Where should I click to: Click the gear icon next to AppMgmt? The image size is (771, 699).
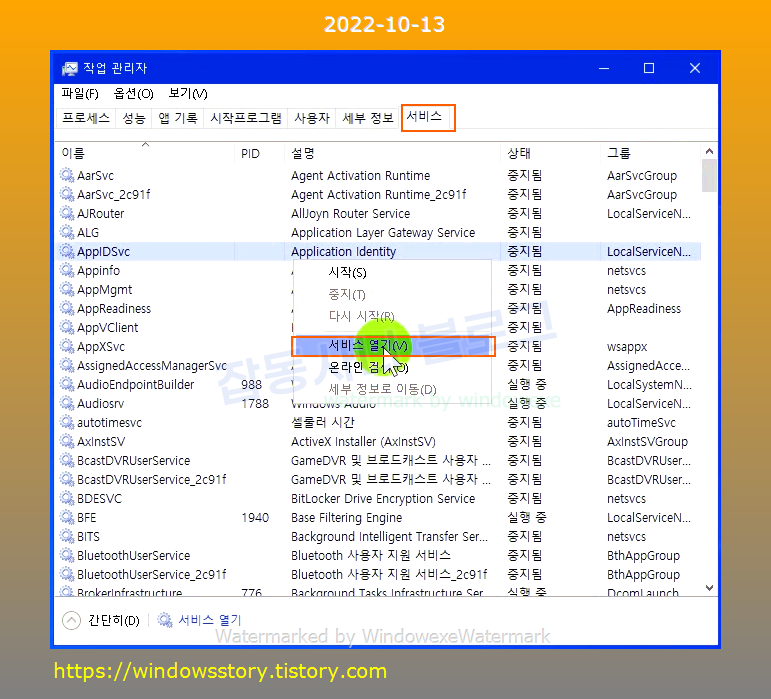(67, 289)
